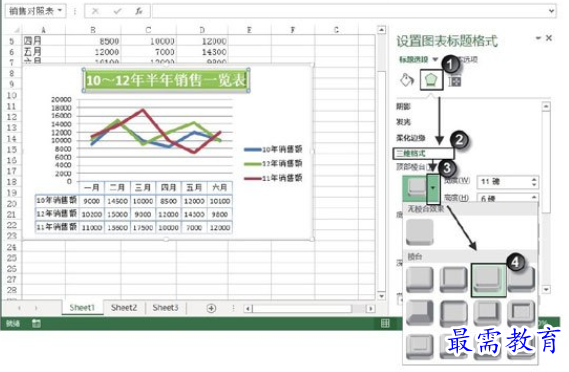Screen dimensions: 569x372
Task: Click the horizontal scrollbar left arrow
Action: (x=248, y=308)
